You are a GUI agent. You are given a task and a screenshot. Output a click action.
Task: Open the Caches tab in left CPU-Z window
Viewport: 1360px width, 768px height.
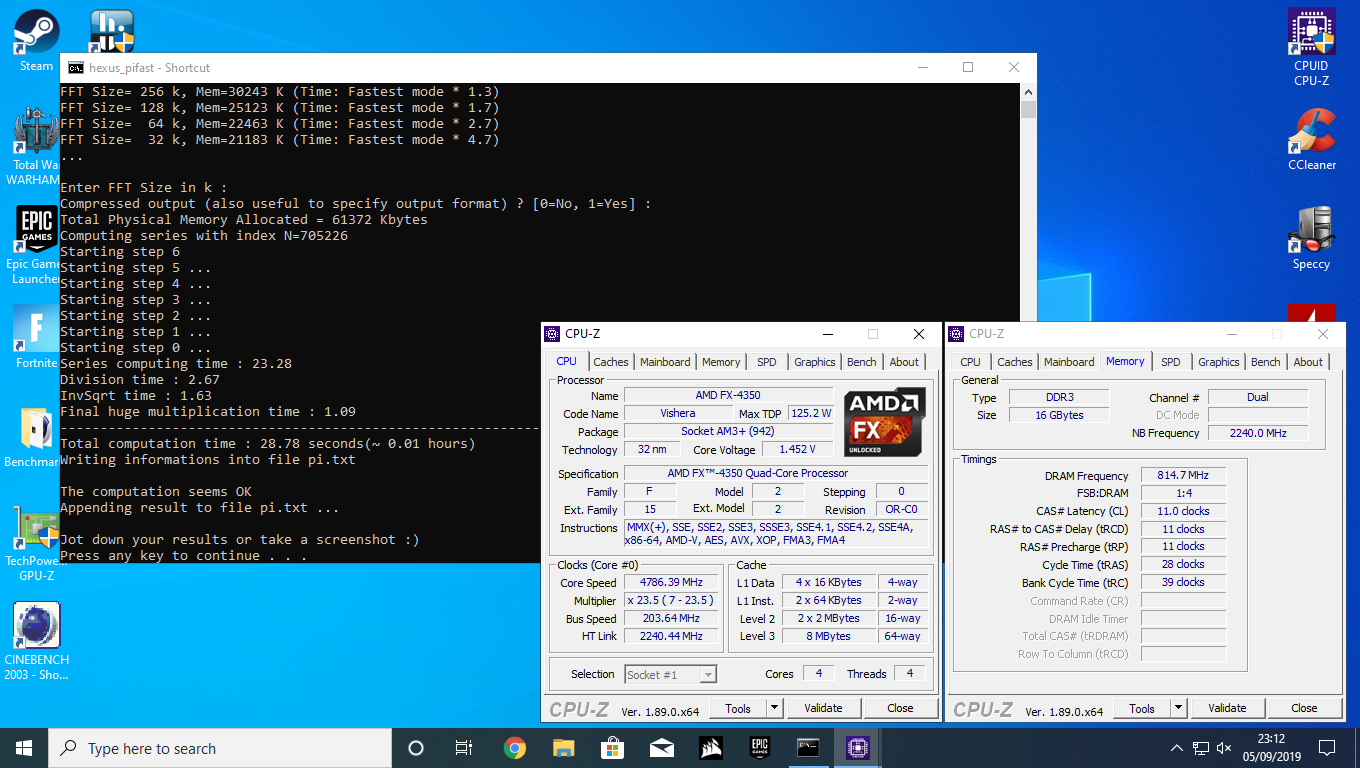coord(610,362)
